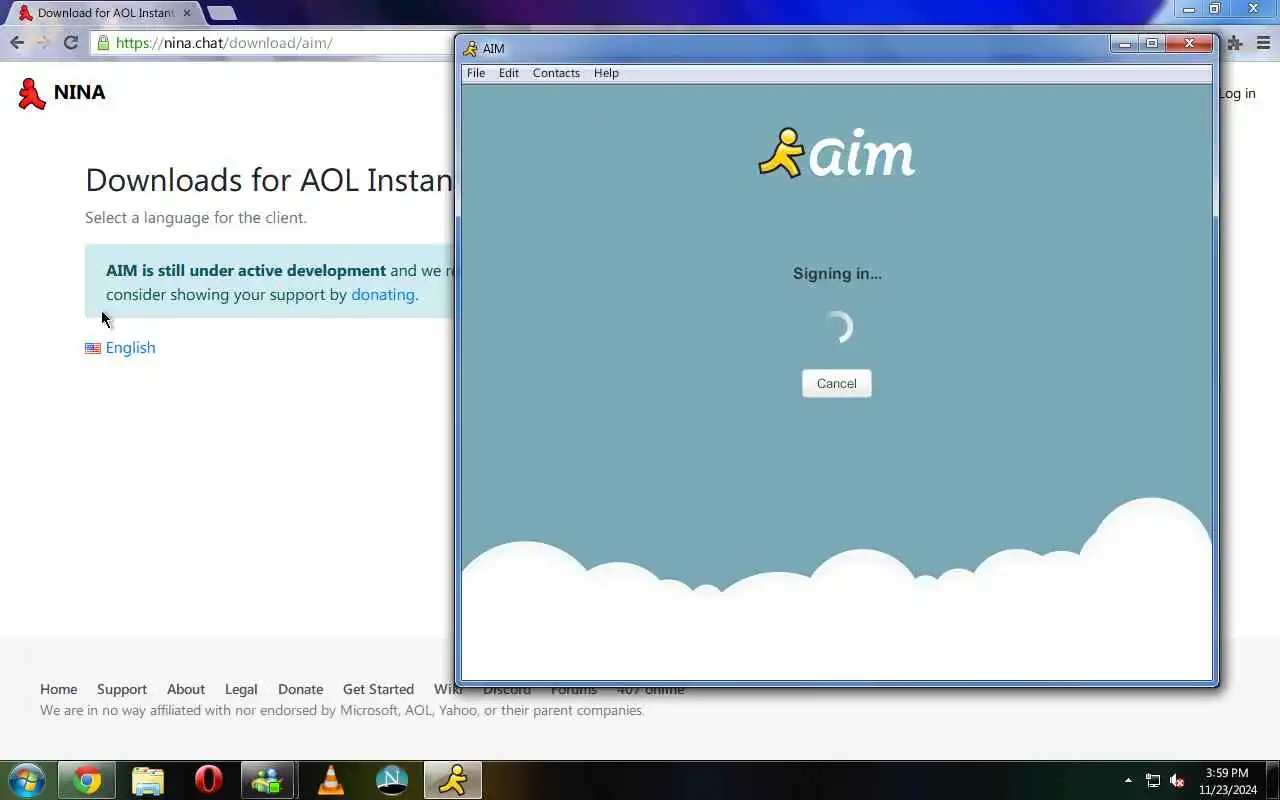
Task: Launch VLC media player from taskbar
Action: coord(330,780)
